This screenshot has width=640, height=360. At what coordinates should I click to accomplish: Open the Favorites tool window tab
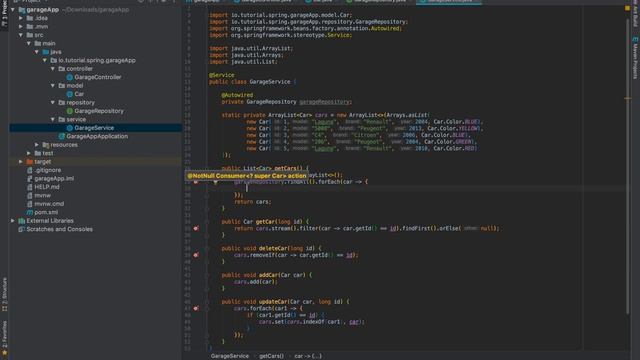[x=4, y=338]
